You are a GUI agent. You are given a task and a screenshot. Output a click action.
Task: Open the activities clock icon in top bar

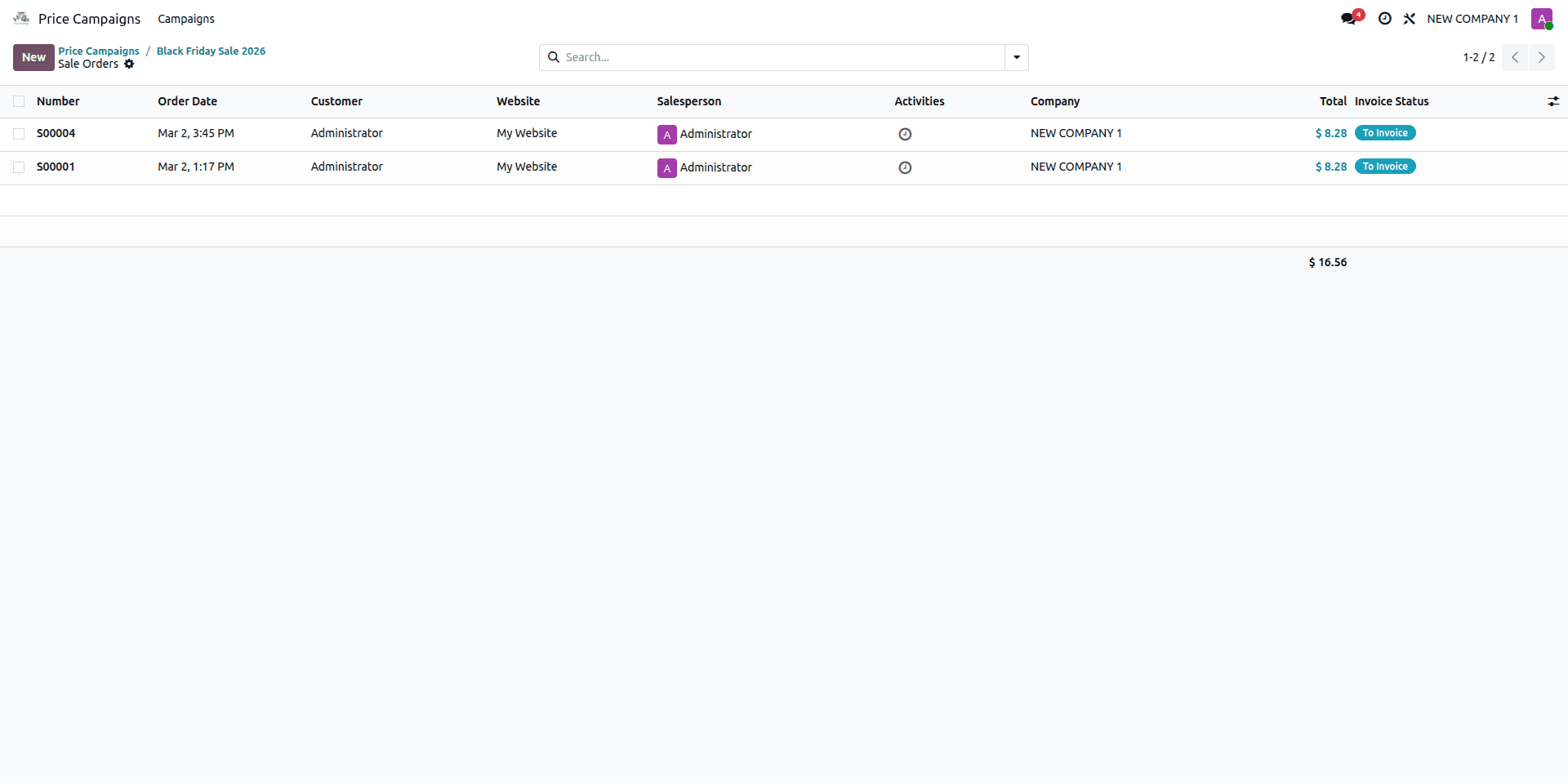[x=1385, y=19]
